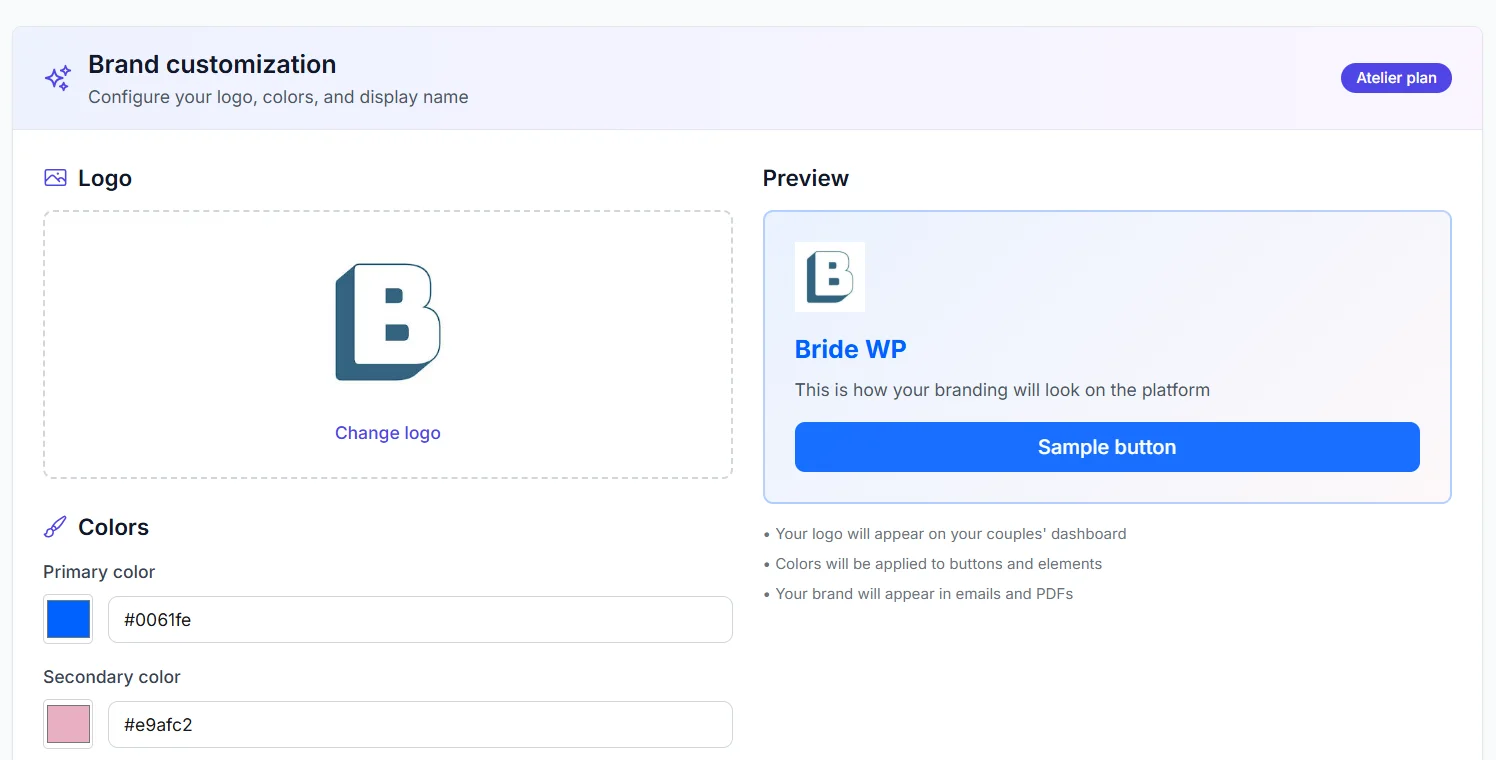Click the paintbrush icon next to Colors
This screenshot has width=1496, height=760.
[55, 527]
